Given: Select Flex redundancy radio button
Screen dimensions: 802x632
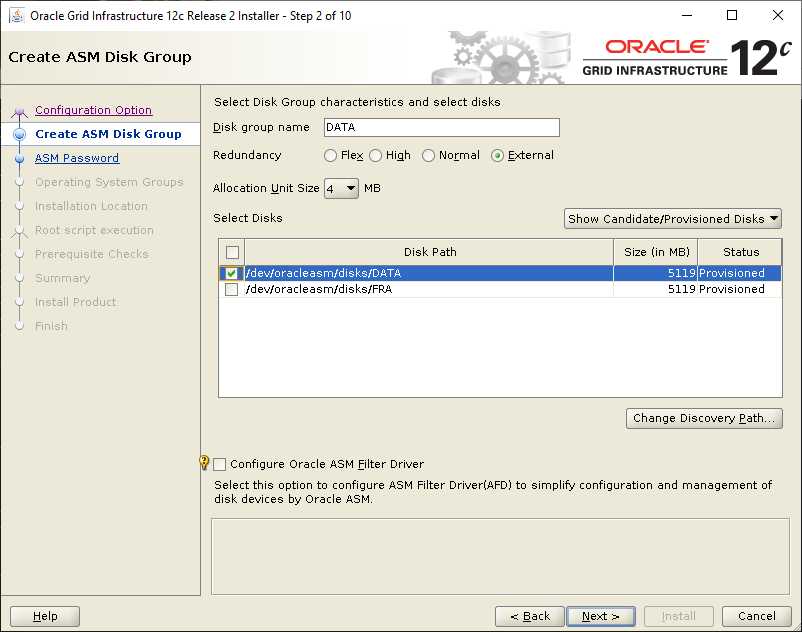Looking at the screenshot, I should pyautogui.click(x=330, y=155).
